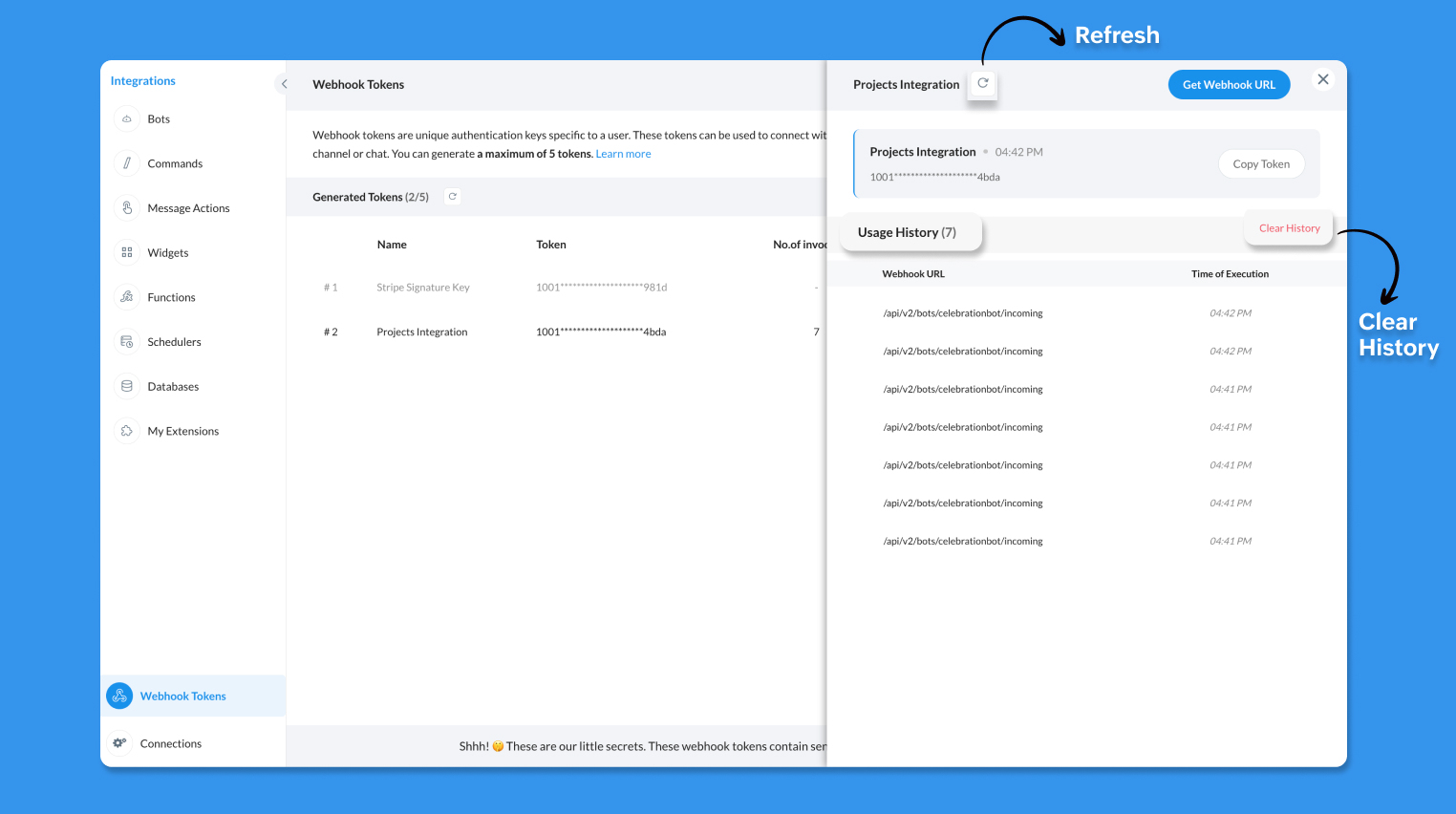Open My Extensions puzzle icon
Image resolution: width=1456 pixels, height=814 pixels.
[x=126, y=431]
